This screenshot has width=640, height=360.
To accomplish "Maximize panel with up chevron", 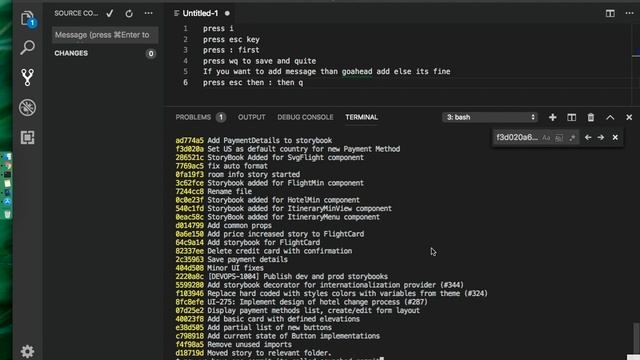I will 610,118.
